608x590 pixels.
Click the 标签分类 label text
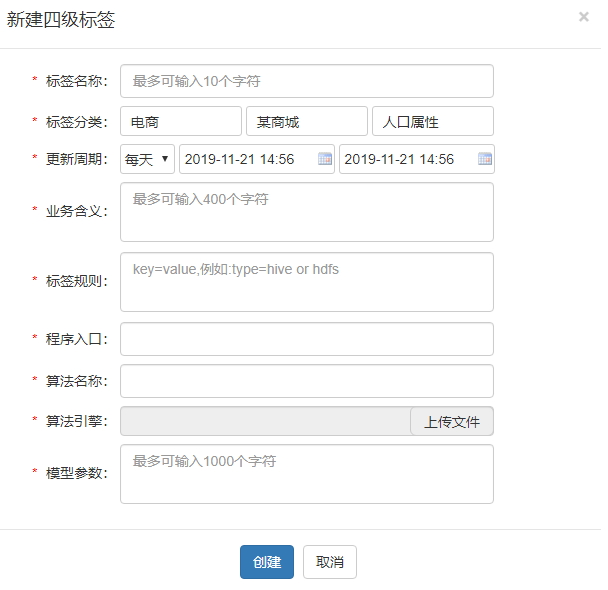76,122
